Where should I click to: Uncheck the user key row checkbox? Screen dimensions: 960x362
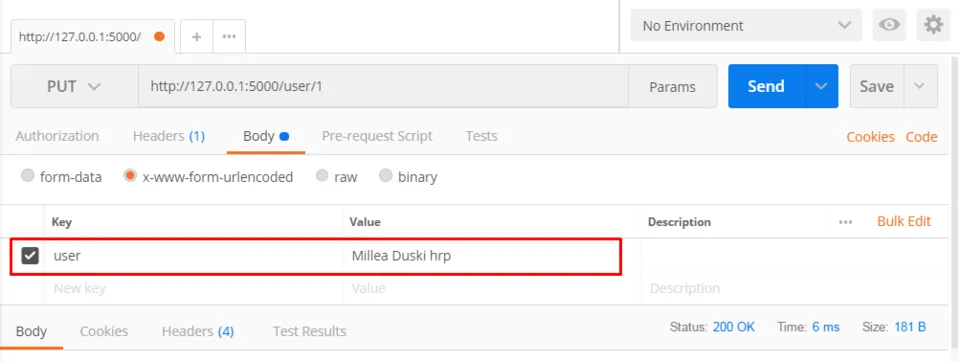30,255
